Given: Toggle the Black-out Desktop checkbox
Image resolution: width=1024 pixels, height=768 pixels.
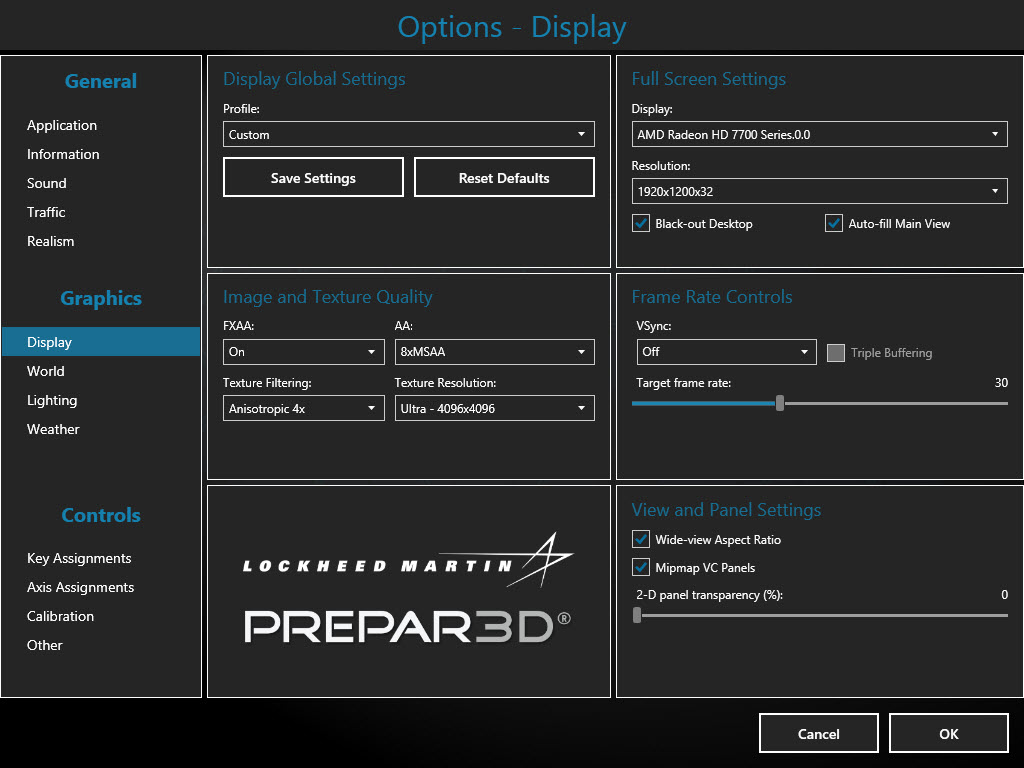Looking at the screenshot, I should (x=642, y=224).
